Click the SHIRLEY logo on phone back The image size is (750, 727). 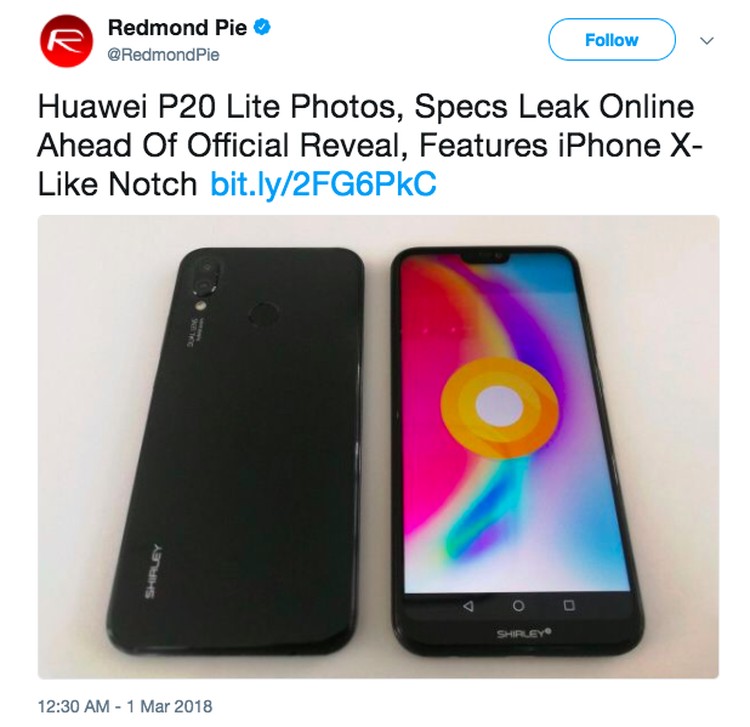[153, 570]
